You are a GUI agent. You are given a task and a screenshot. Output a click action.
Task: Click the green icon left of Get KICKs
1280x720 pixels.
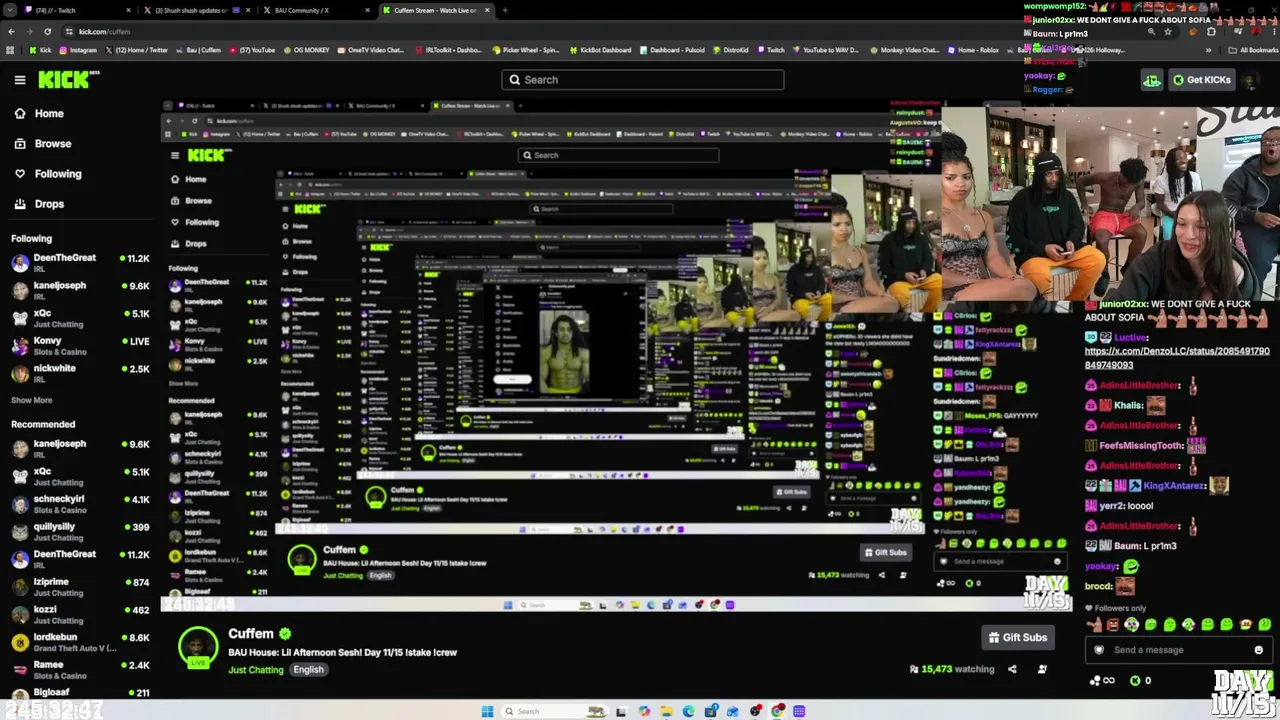(x=1152, y=80)
